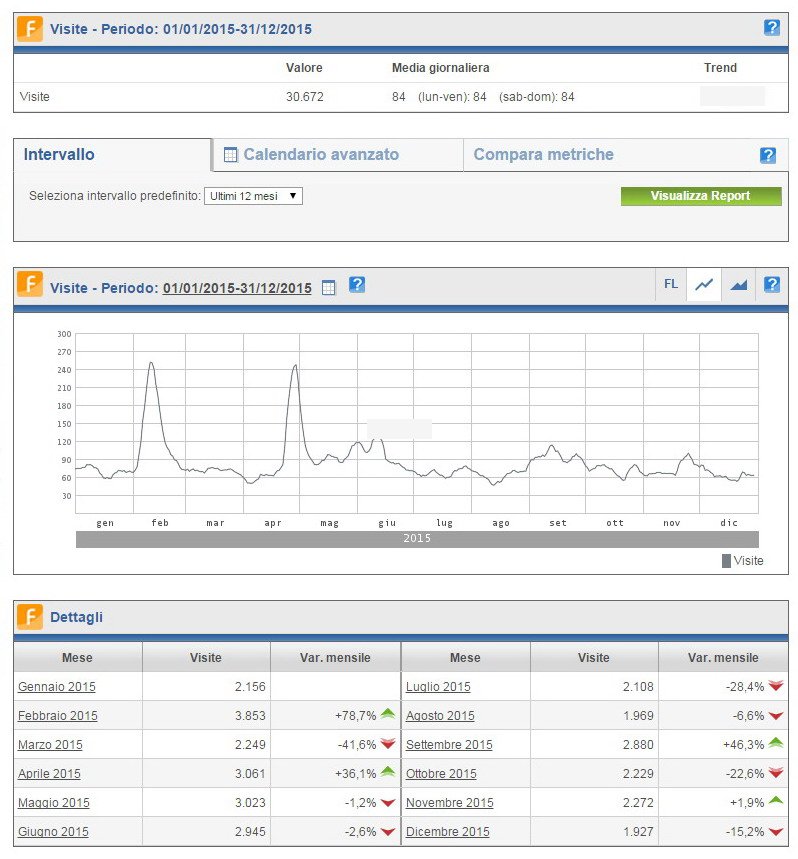The image size is (798, 859).
Task: Open help icon beside Compara metriche tab
Action: tap(767, 155)
